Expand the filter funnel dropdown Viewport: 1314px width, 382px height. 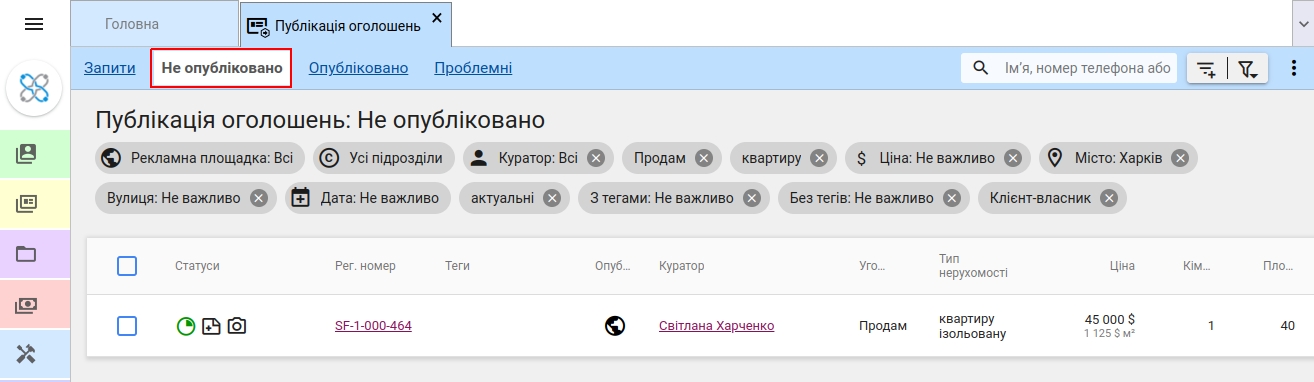point(1249,69)
